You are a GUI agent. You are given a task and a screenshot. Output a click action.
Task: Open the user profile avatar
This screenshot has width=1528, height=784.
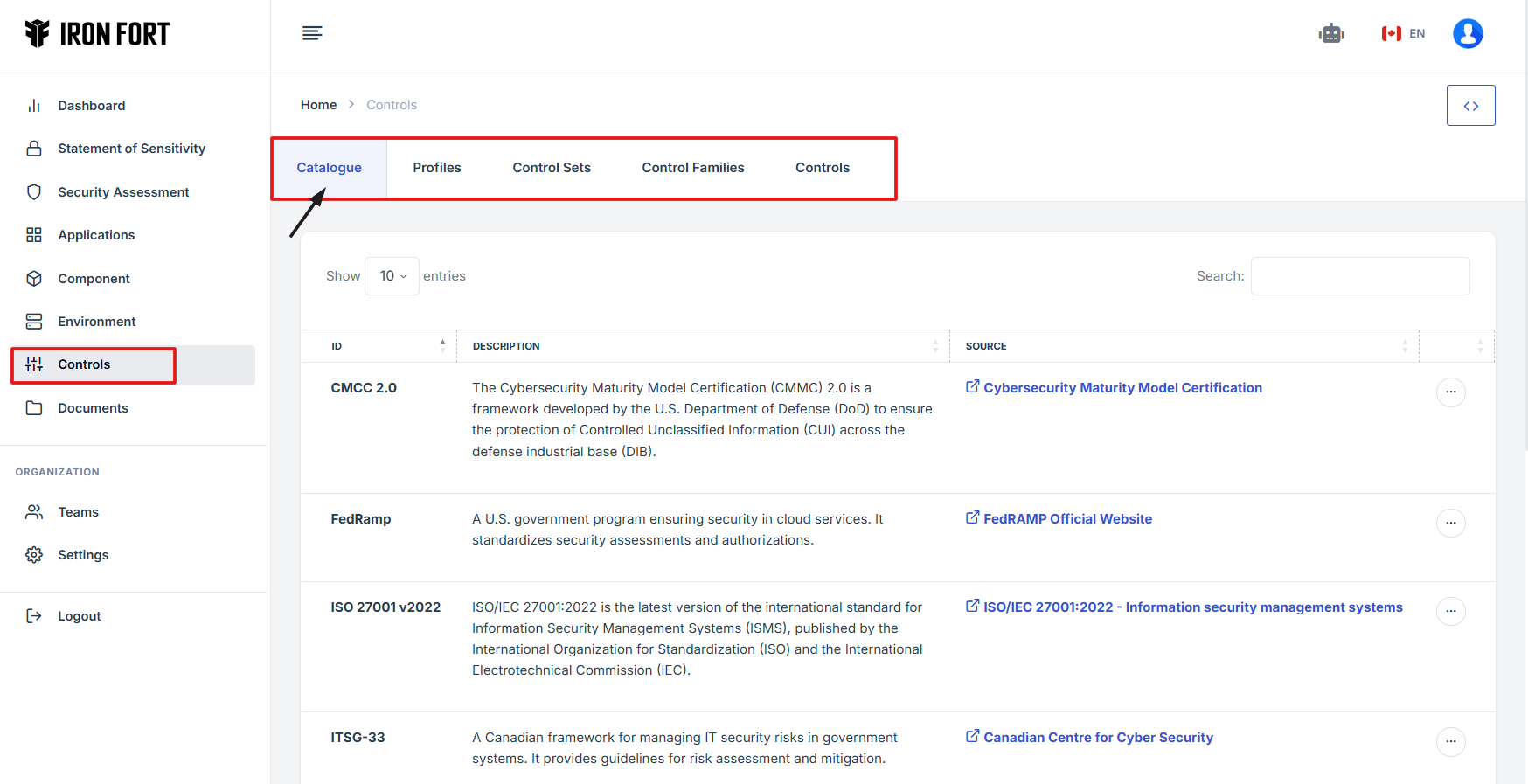click(x=1467, y=34)
